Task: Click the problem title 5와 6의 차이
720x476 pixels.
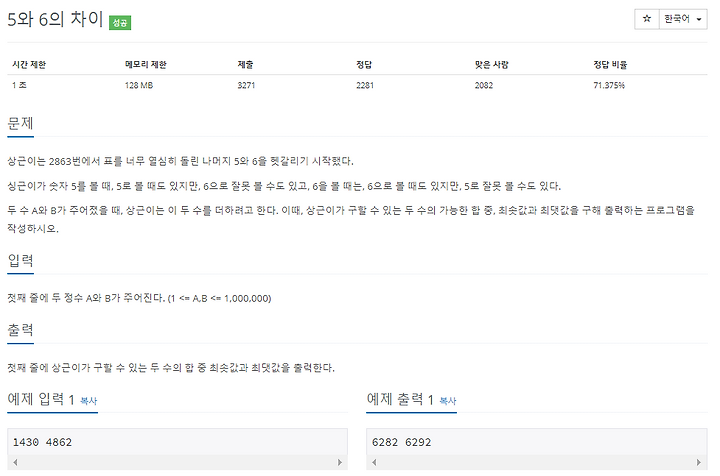Action: pos(55,19)
